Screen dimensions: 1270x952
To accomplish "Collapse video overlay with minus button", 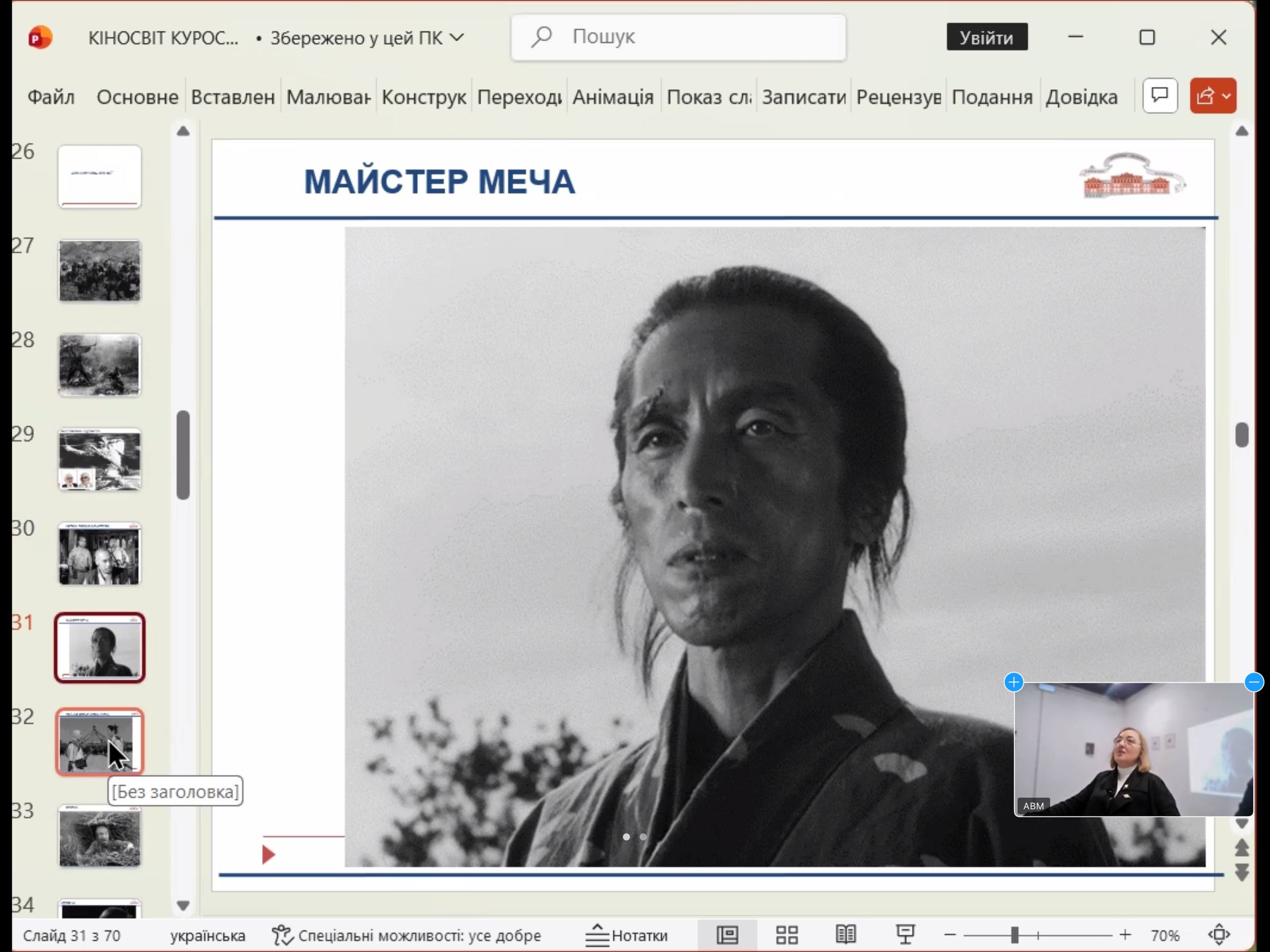I will (1254, 682).
